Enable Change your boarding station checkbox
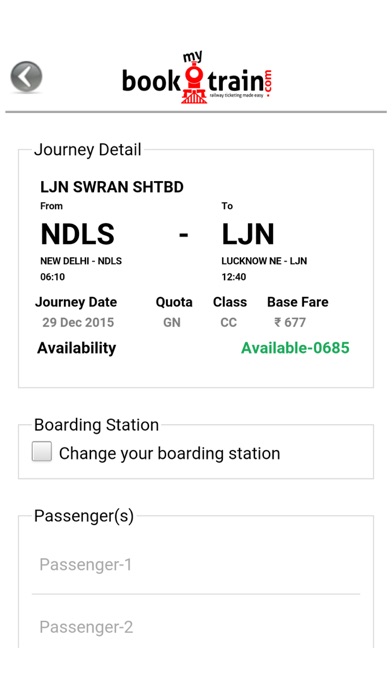 pyautogui.click(x=42, y=451)
